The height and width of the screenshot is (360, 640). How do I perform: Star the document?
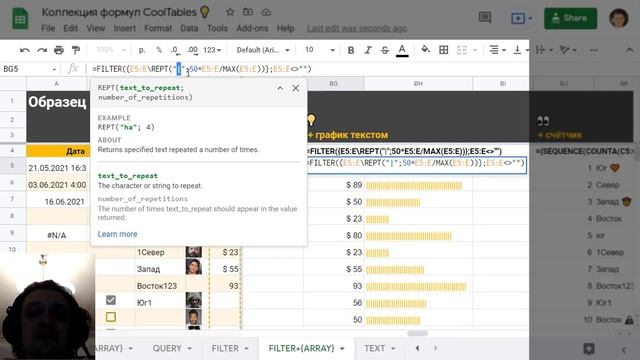pyautogui.click(x=230, y=12)
